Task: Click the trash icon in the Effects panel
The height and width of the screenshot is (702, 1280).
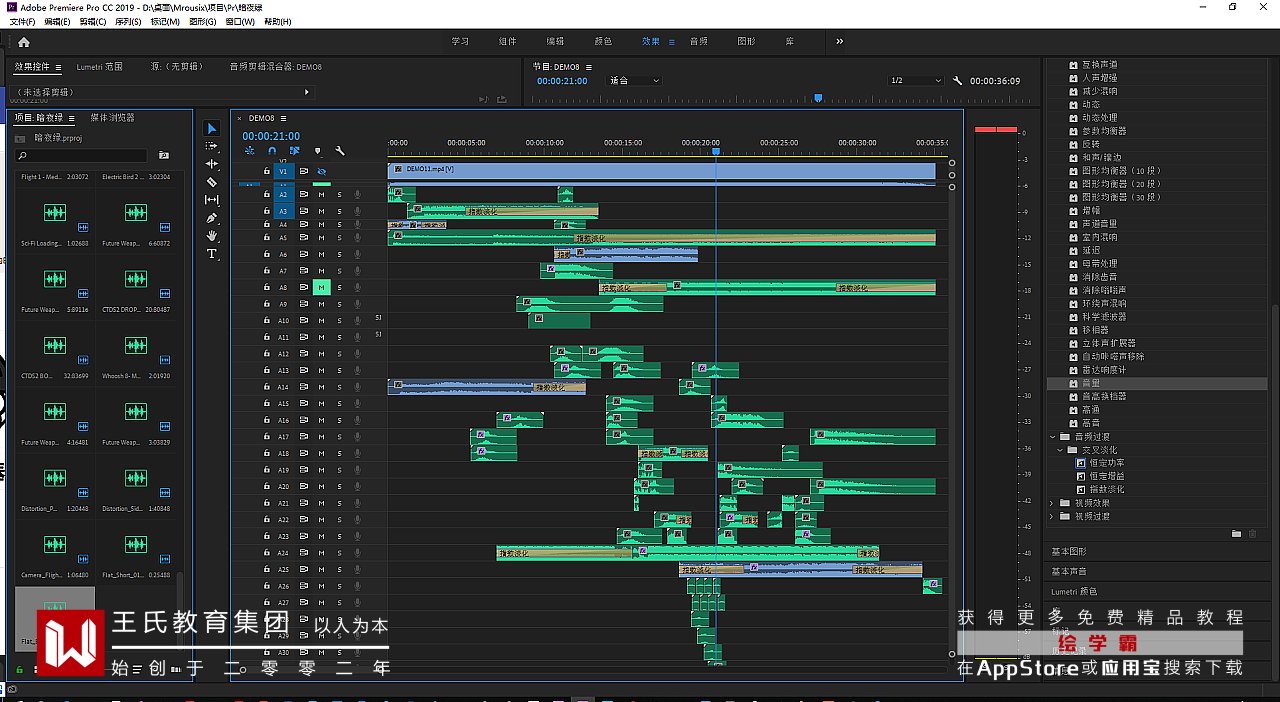Action: tap(1253, 534)
